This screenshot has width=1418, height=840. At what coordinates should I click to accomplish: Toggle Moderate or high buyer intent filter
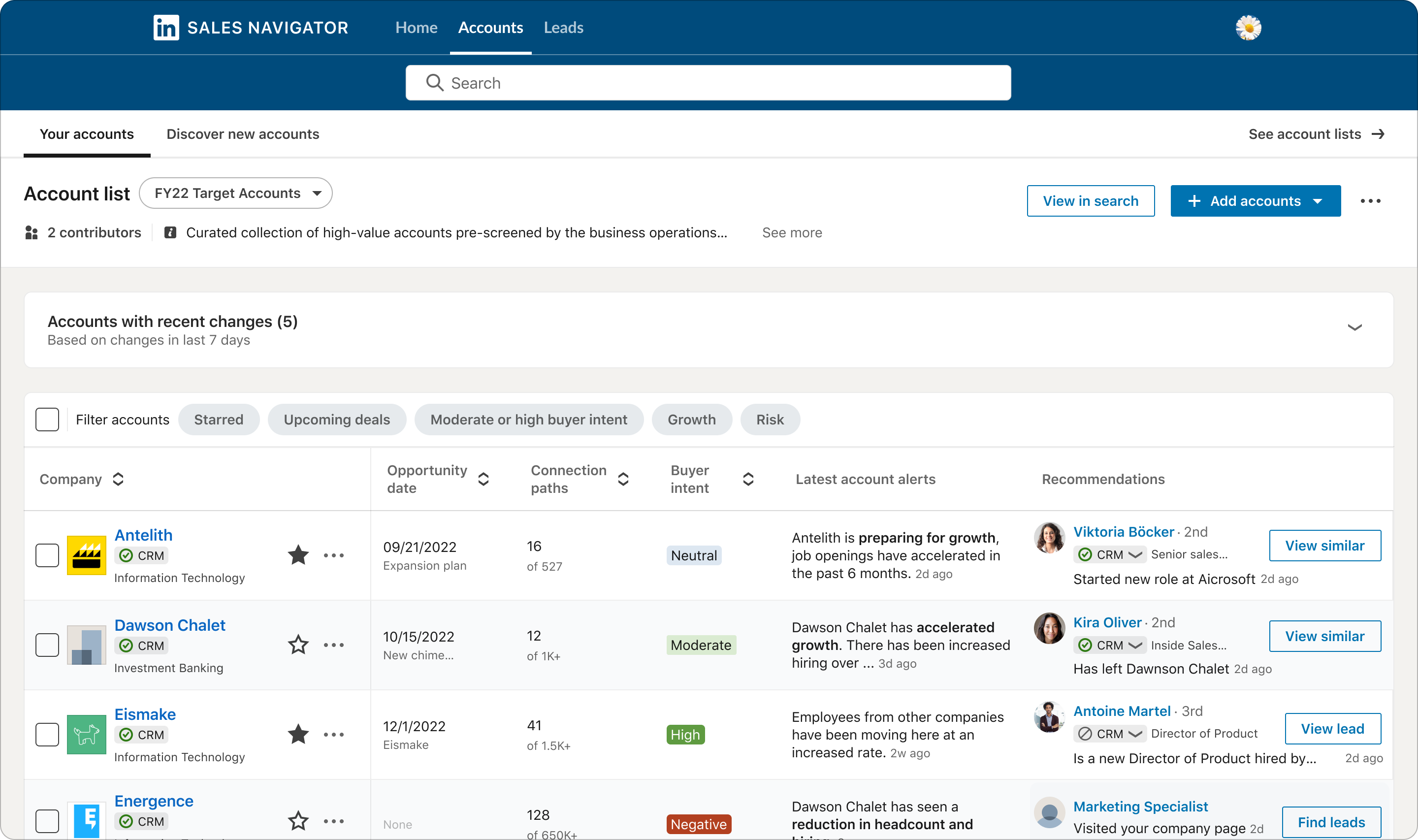(x=528, y=420)
